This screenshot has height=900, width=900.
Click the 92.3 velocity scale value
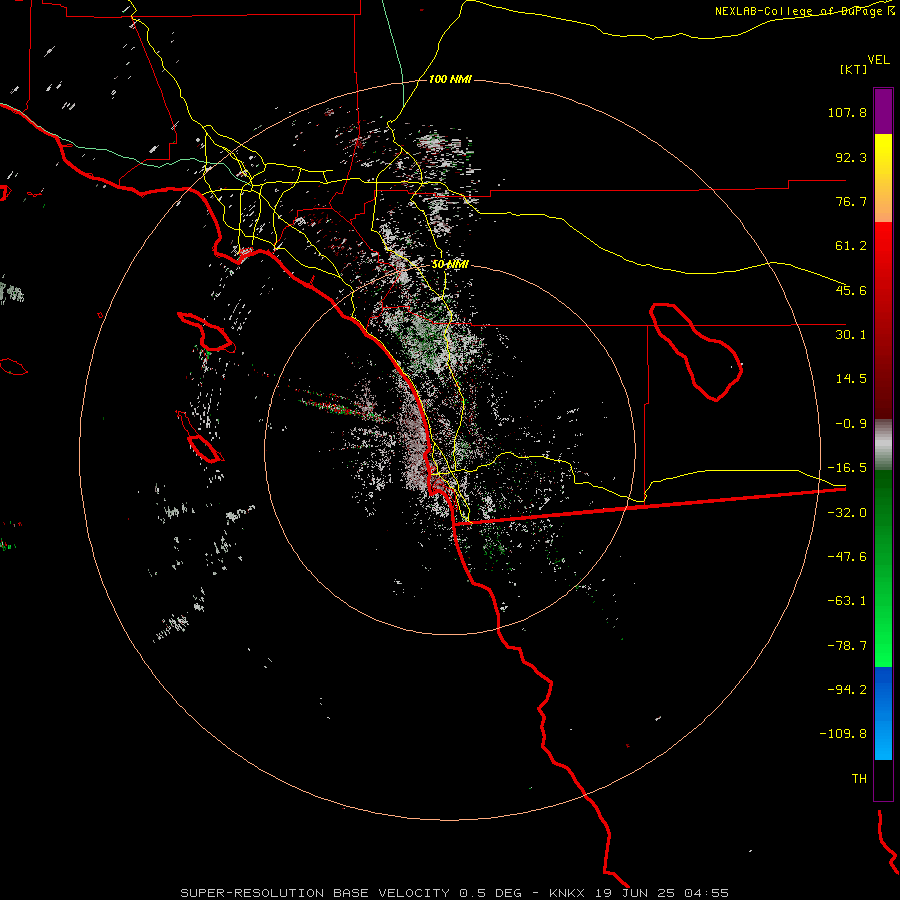(851, 157)
